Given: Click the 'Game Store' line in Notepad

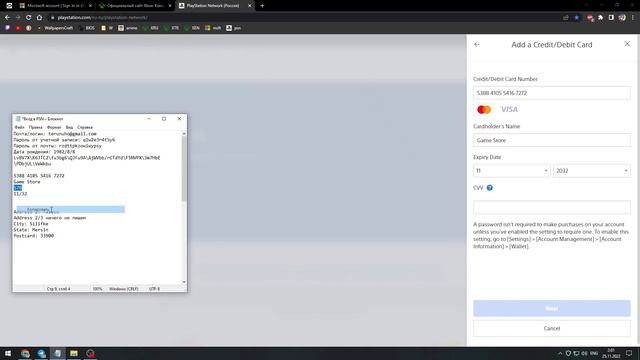Looking at the screenshot, I should pos(27,182).
